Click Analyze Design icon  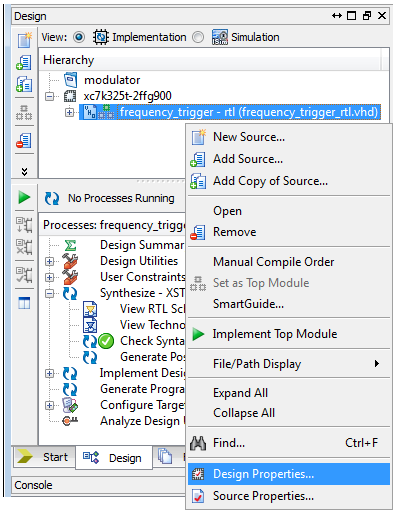(70, 421)
